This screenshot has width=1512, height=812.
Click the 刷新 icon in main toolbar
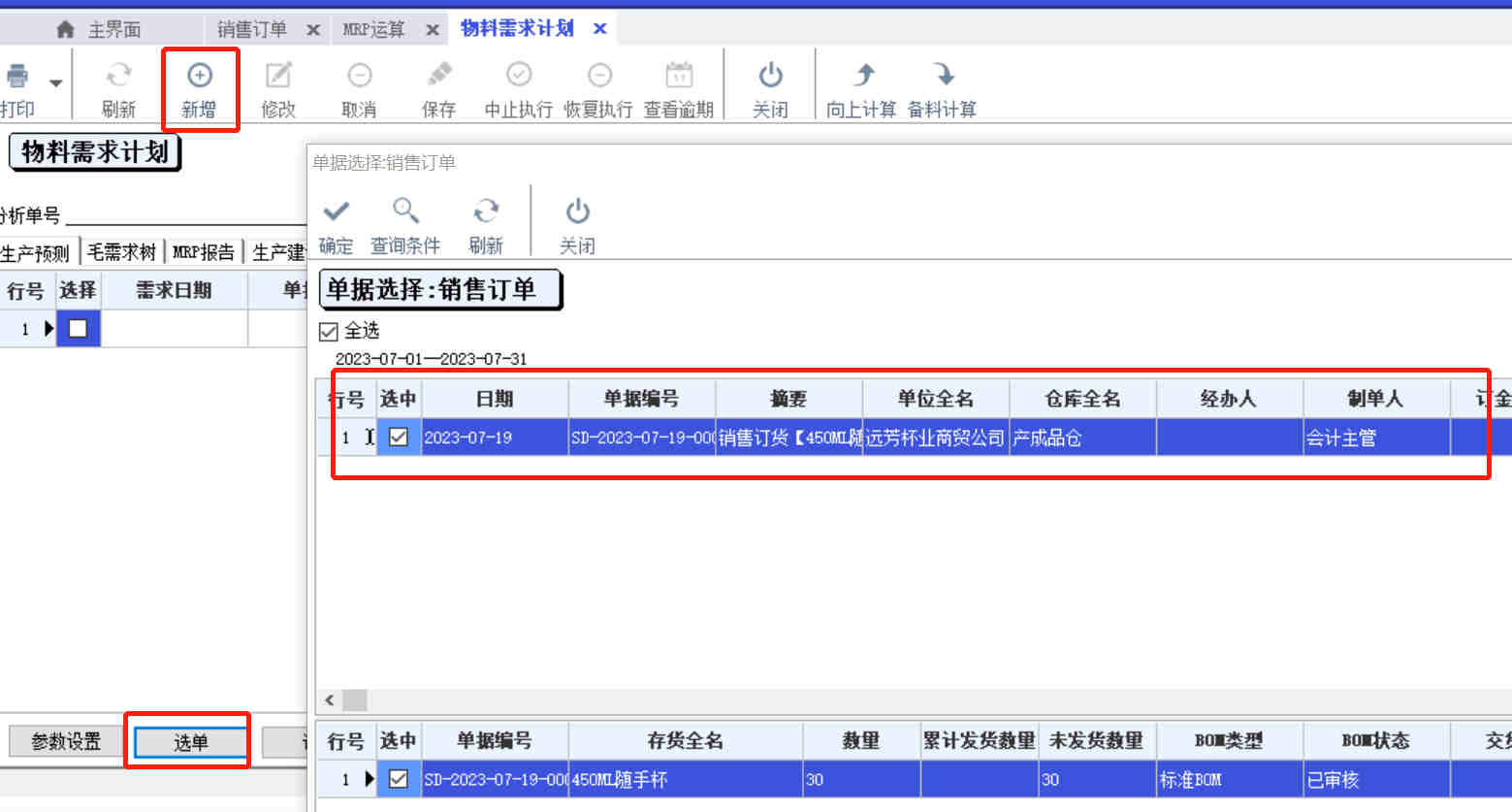pos(118,76)
